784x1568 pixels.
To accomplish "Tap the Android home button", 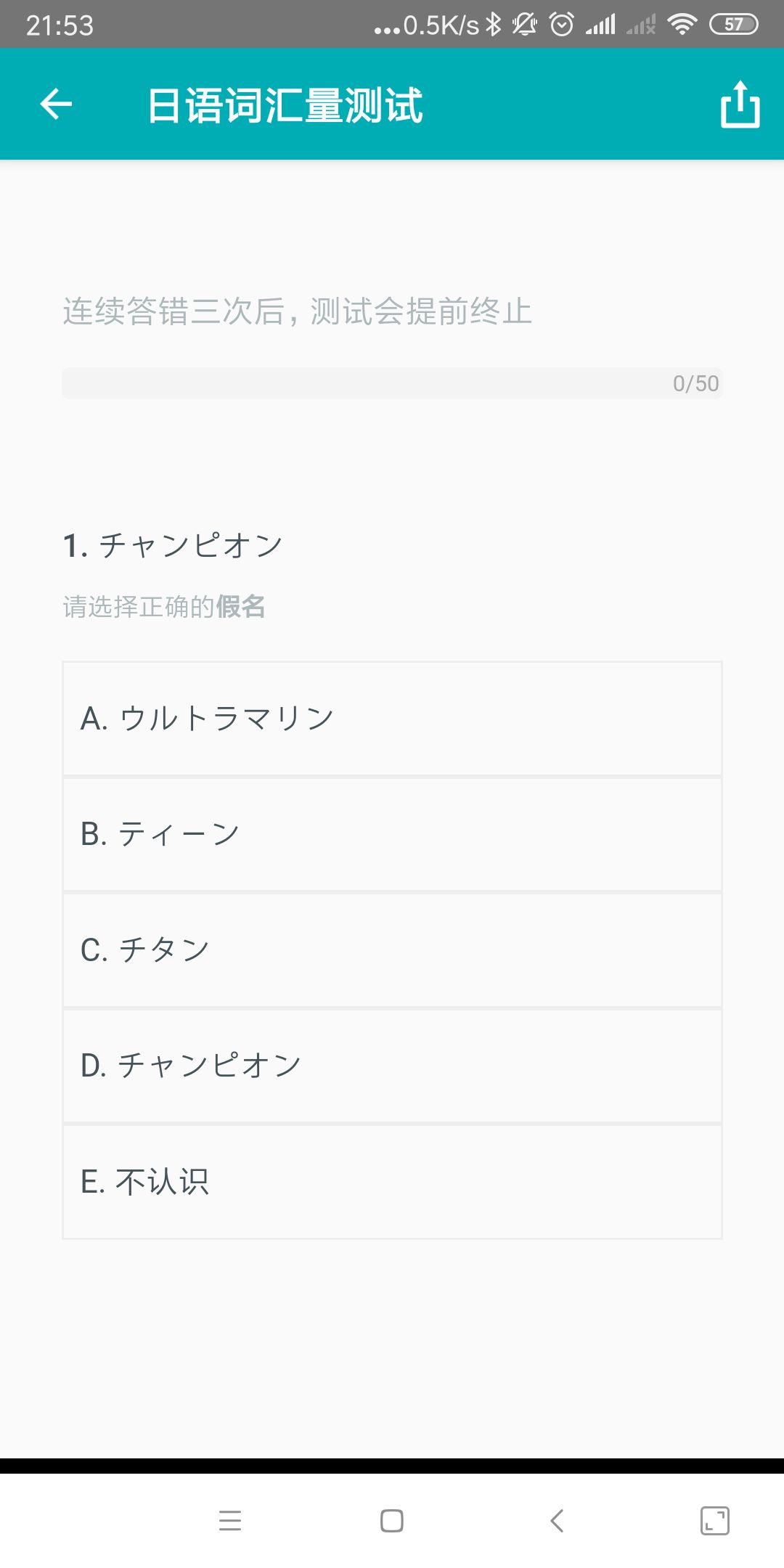I will coord(392,1520).
